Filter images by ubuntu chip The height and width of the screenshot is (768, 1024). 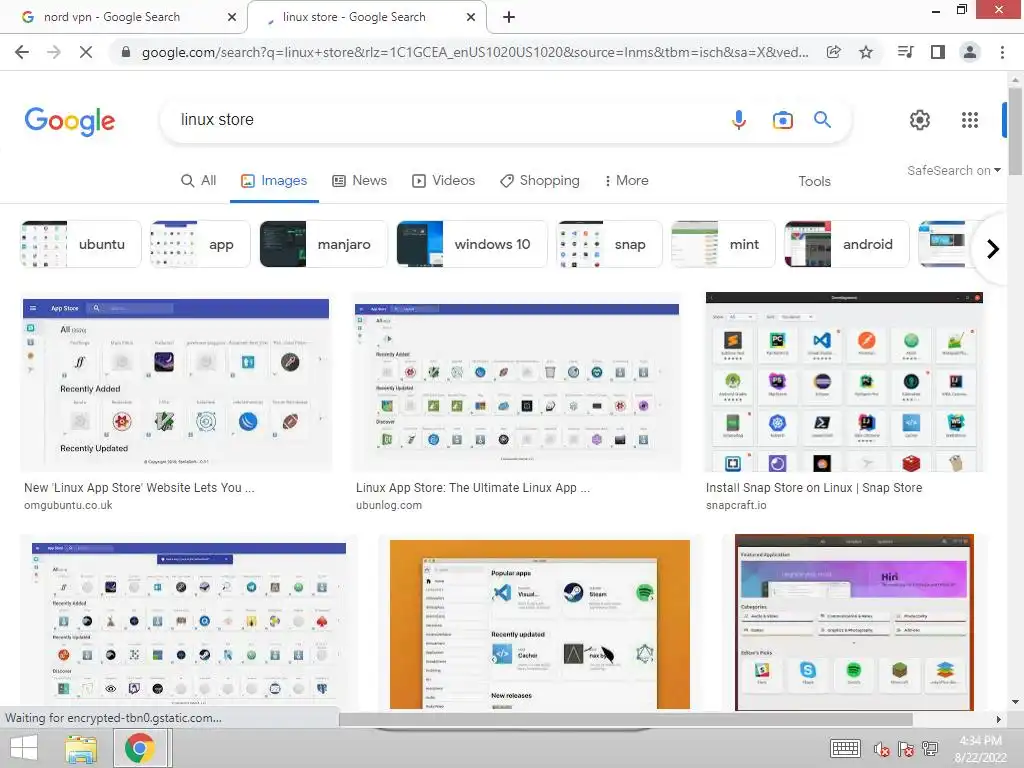81,244
